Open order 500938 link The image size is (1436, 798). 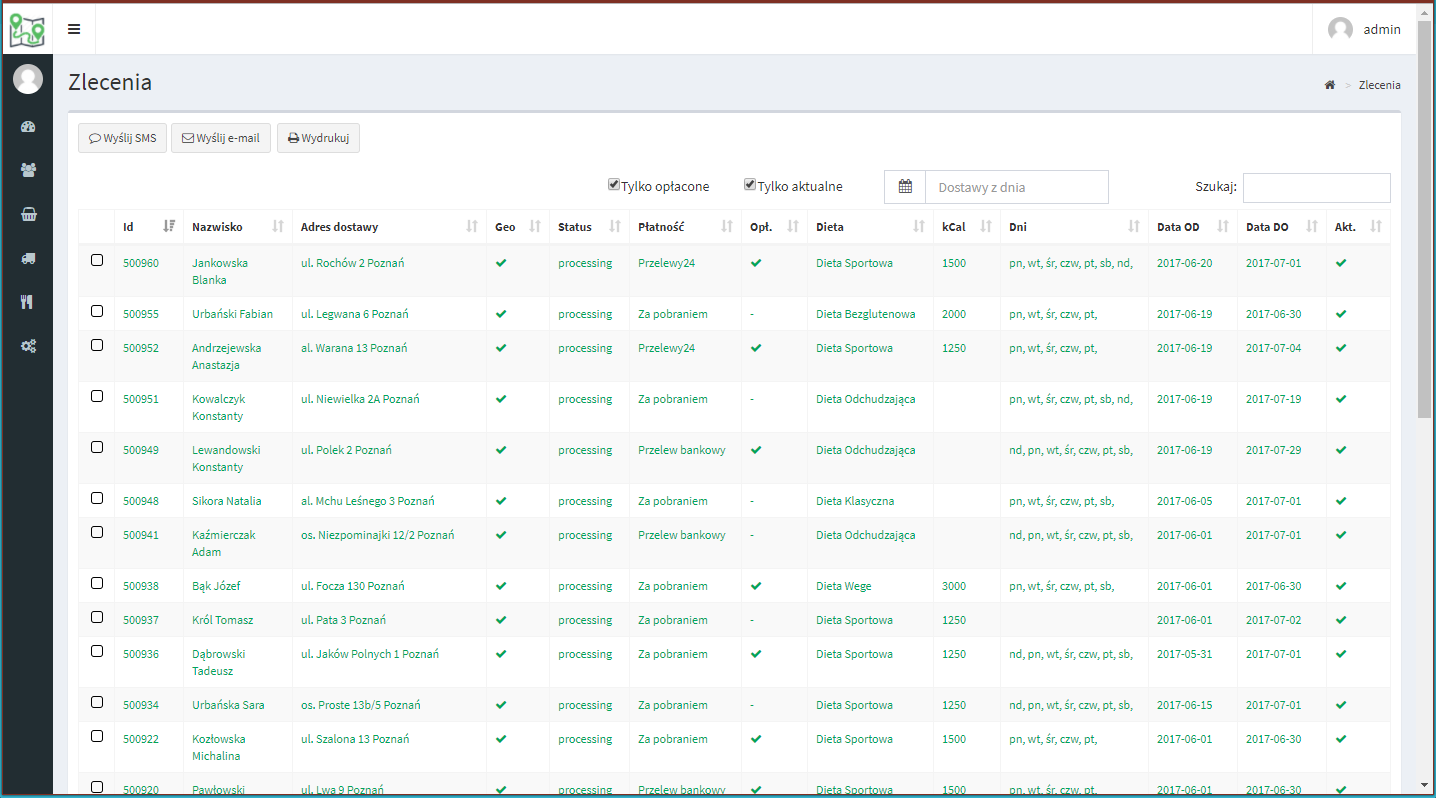(x=141, y=586)
